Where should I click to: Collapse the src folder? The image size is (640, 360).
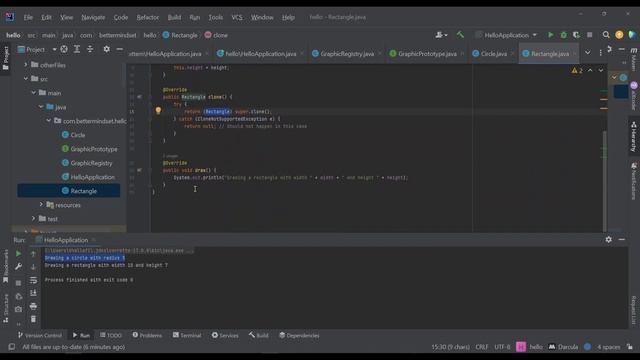coord(26,78)
